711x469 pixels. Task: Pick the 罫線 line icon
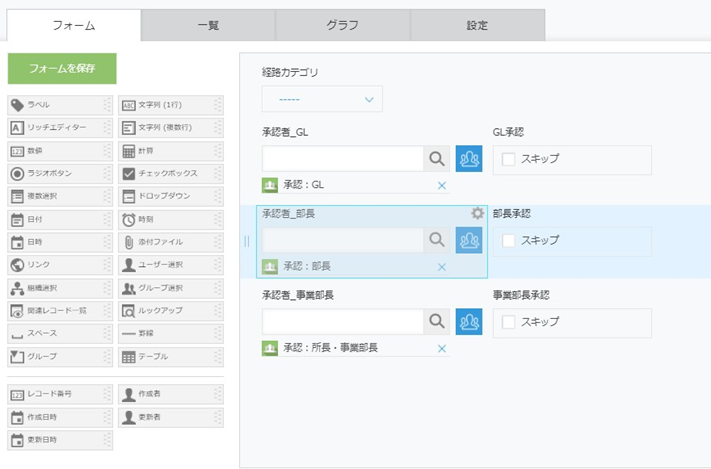pos(129,334)
